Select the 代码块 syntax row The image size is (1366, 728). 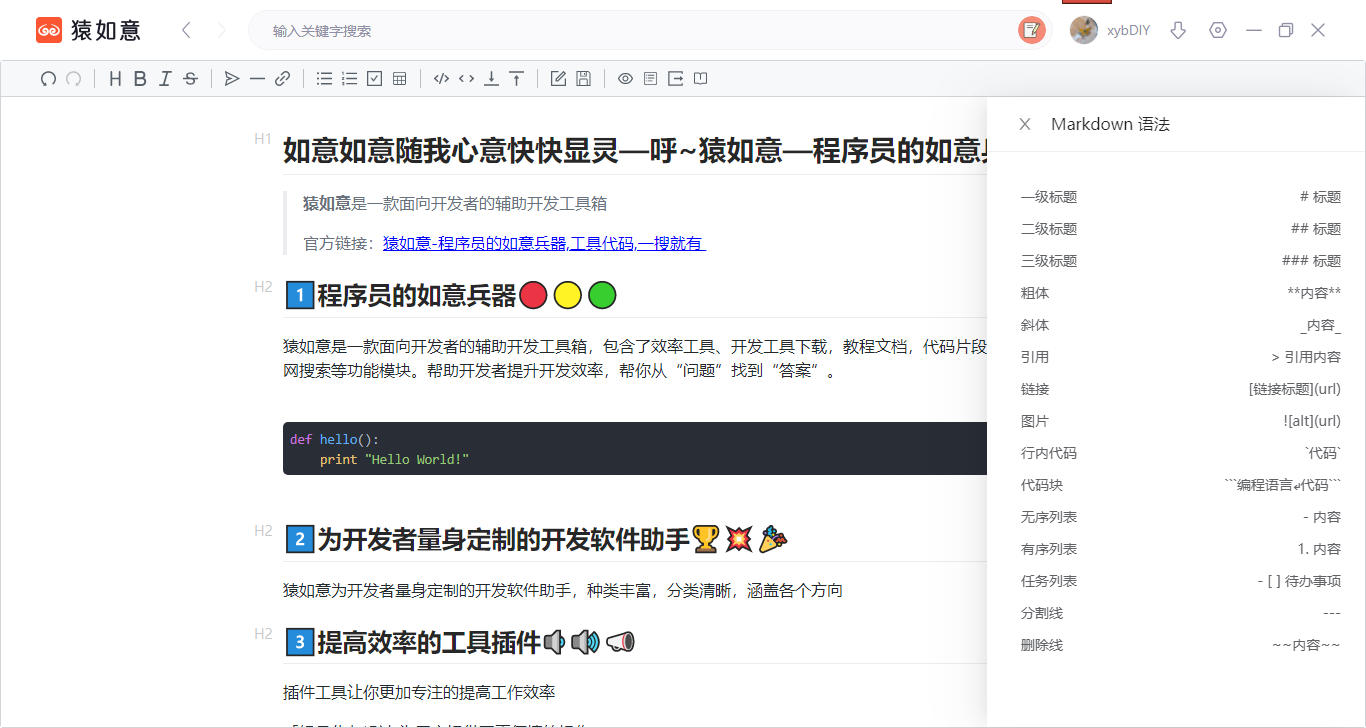point(1180,485)
